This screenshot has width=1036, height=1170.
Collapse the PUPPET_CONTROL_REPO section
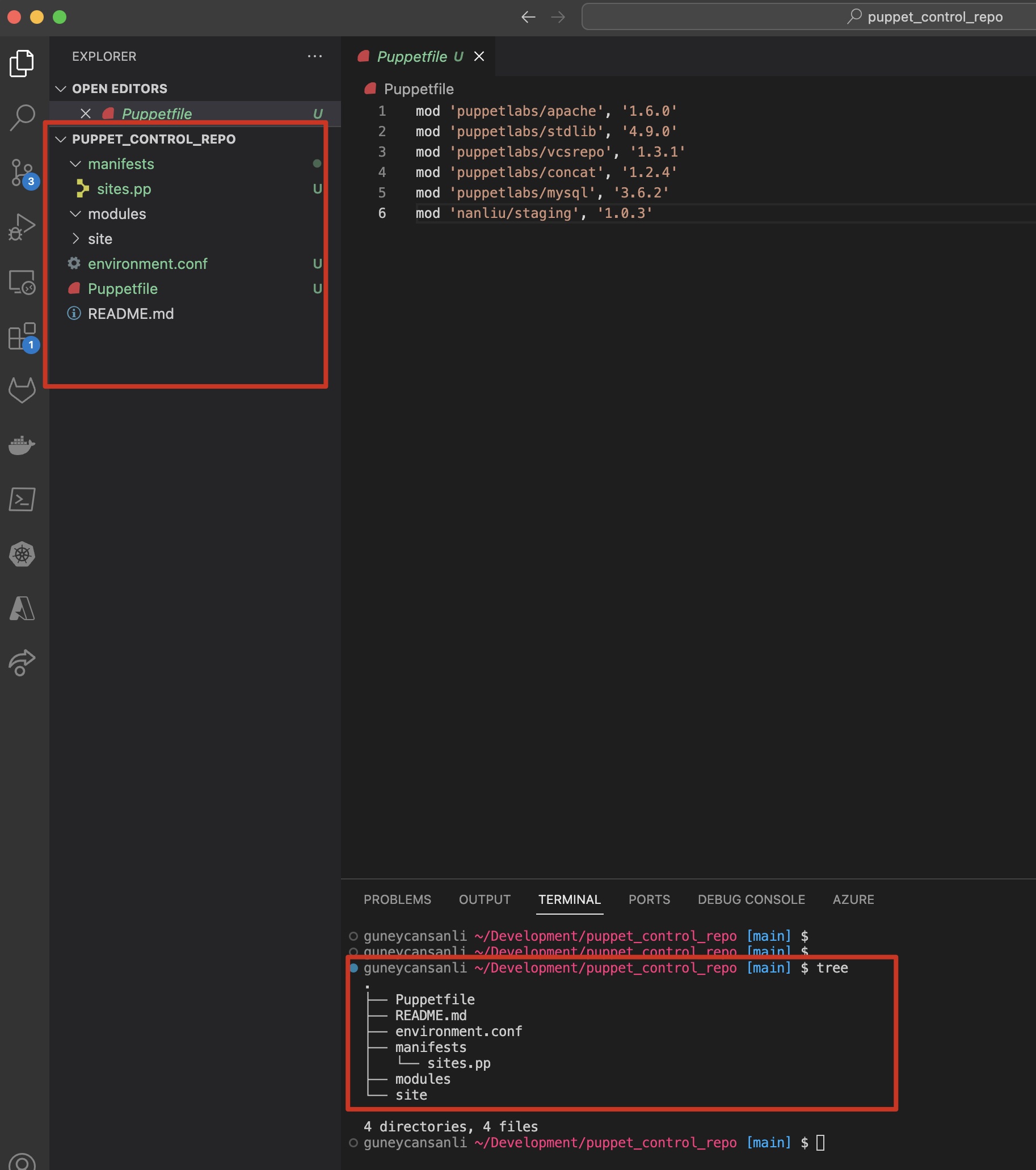pyautogui.click(x=61, y=139)
